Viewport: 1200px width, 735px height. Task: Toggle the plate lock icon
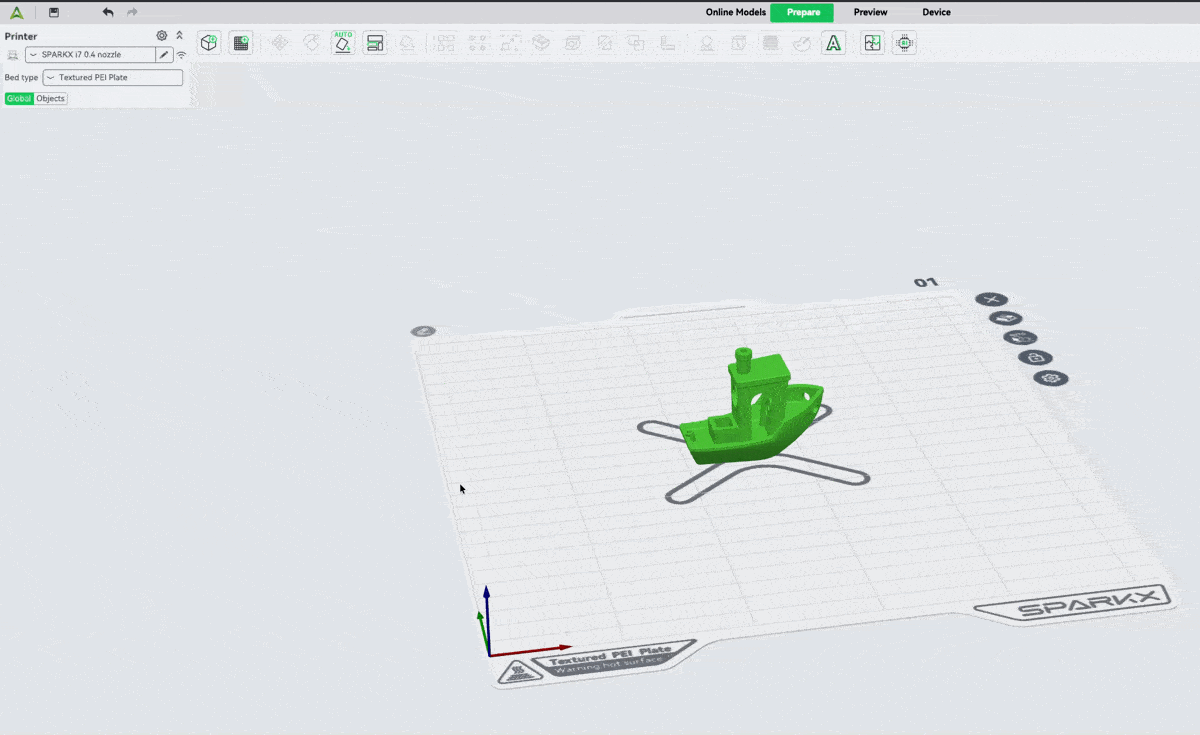click(1035, 358)
